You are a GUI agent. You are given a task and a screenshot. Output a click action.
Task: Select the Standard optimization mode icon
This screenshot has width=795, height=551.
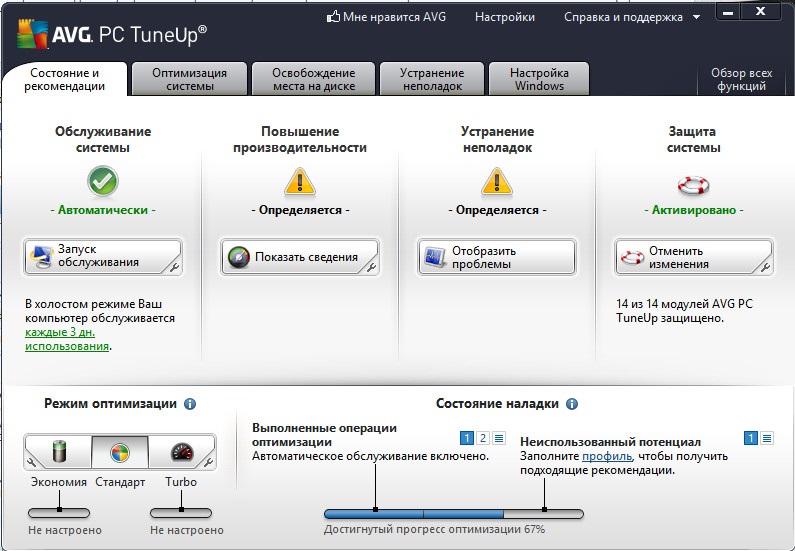tap(119, 452)
